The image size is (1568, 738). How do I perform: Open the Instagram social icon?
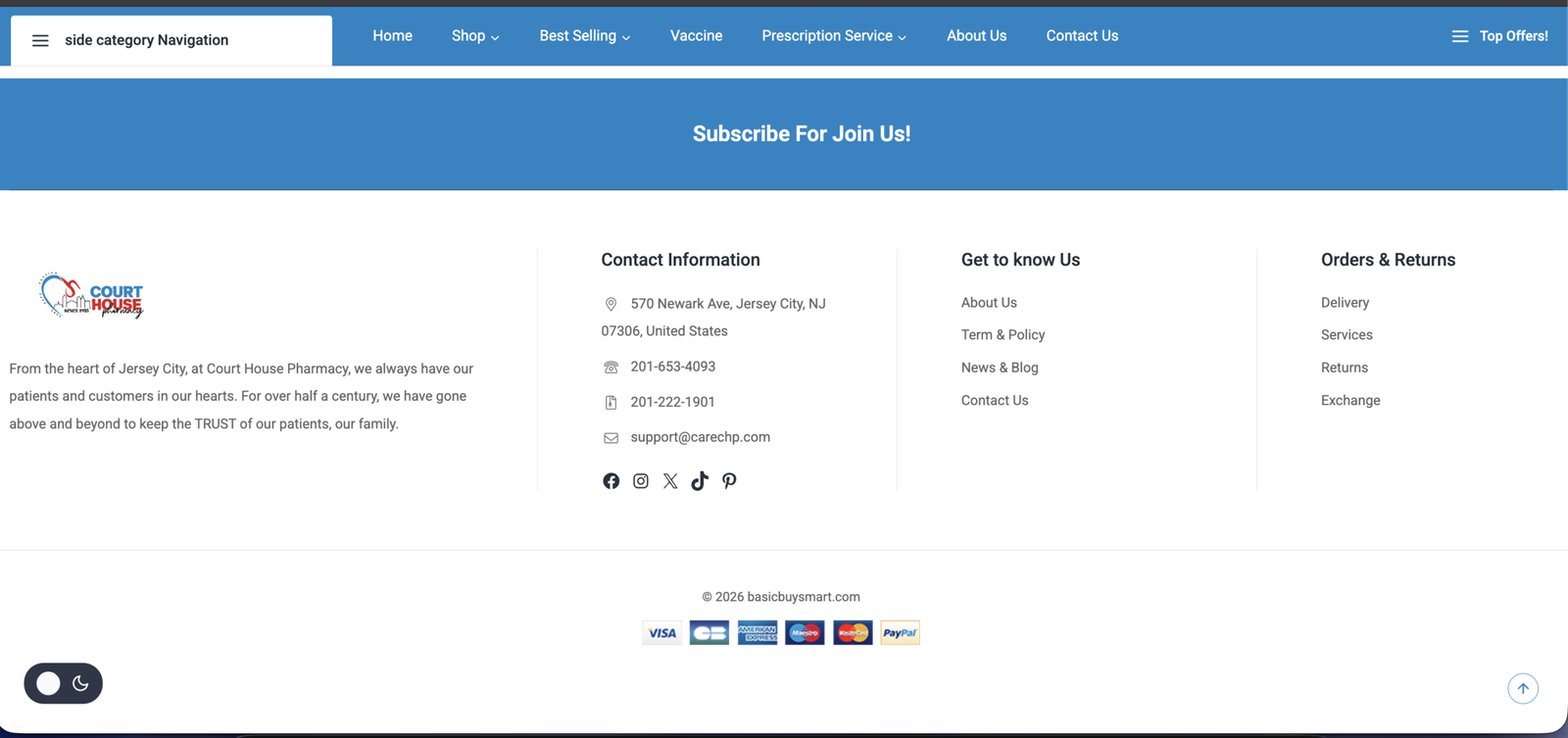pos(640,481)
